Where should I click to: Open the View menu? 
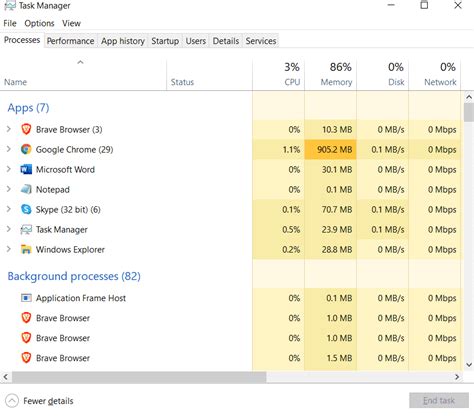coord(71,23)
